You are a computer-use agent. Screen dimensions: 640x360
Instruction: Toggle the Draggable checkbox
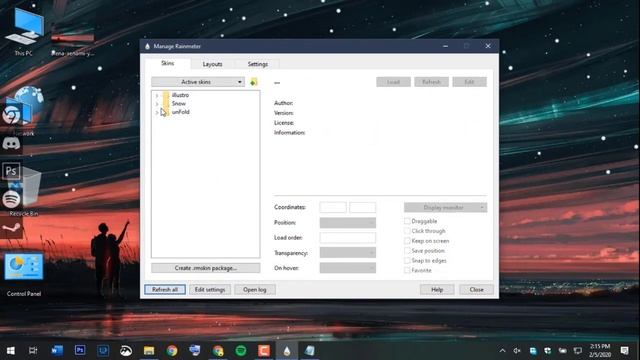click(407, 221)
